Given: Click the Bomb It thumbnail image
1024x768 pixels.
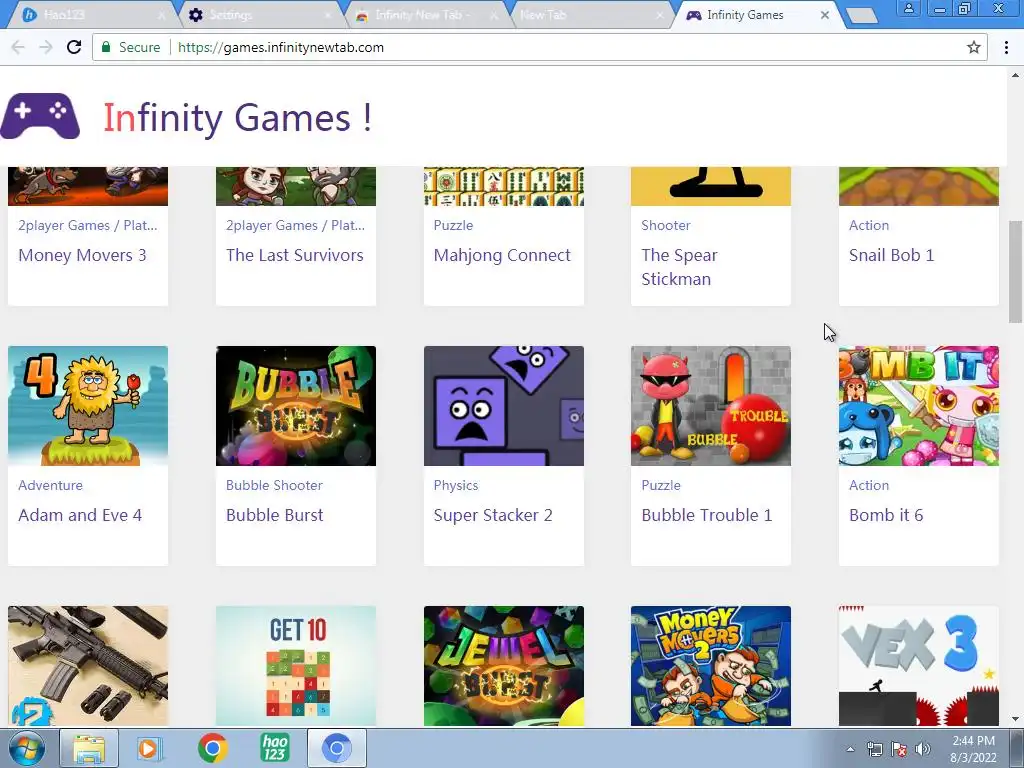Looking at the screenshot, I should click(x=919, y=406).
